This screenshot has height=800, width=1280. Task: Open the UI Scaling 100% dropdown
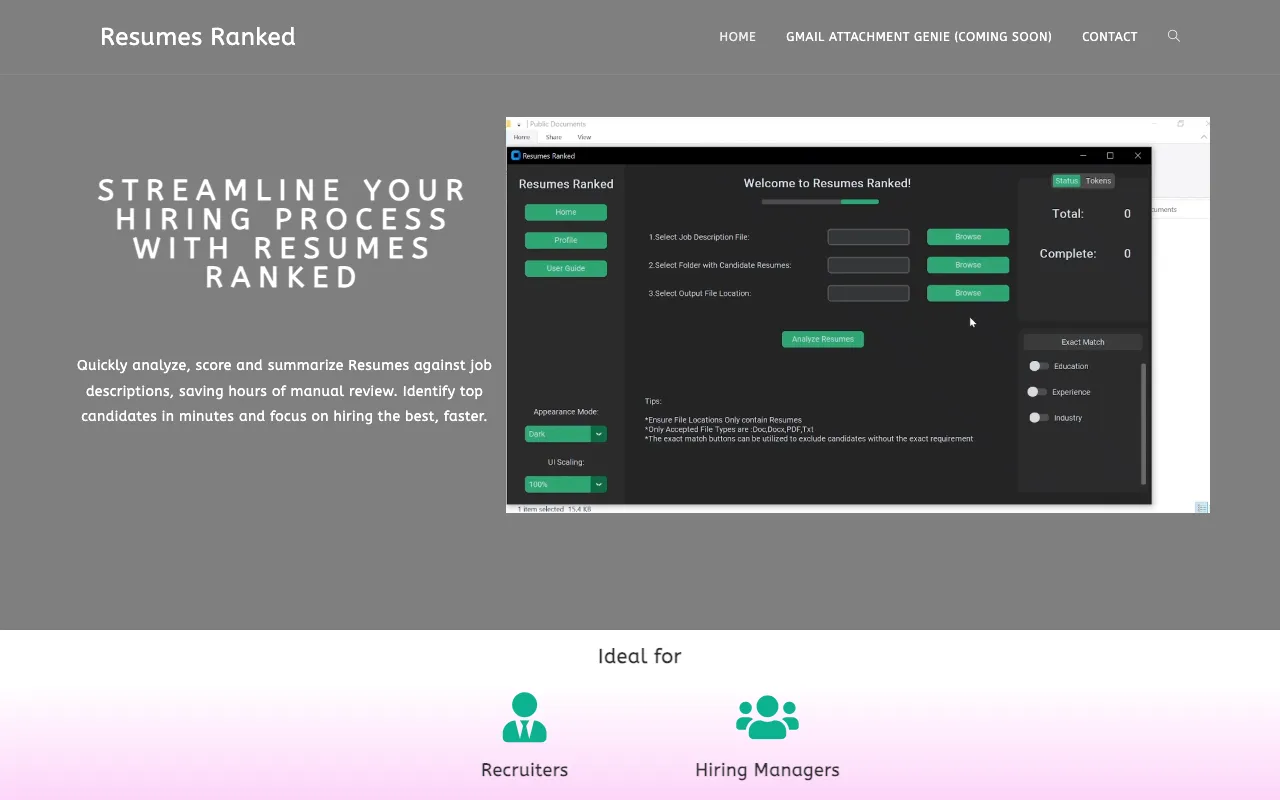pos(566,484)
